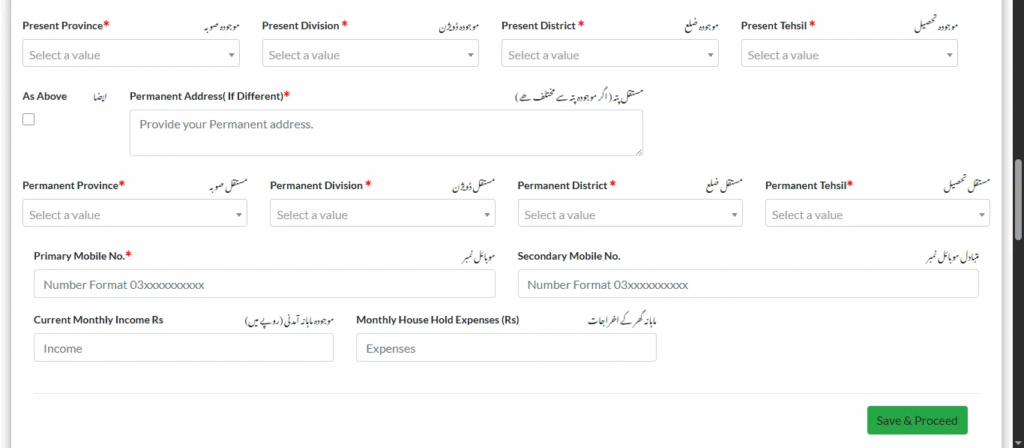
Task: Open the Present Province dropdown
Action: point(130,54)
